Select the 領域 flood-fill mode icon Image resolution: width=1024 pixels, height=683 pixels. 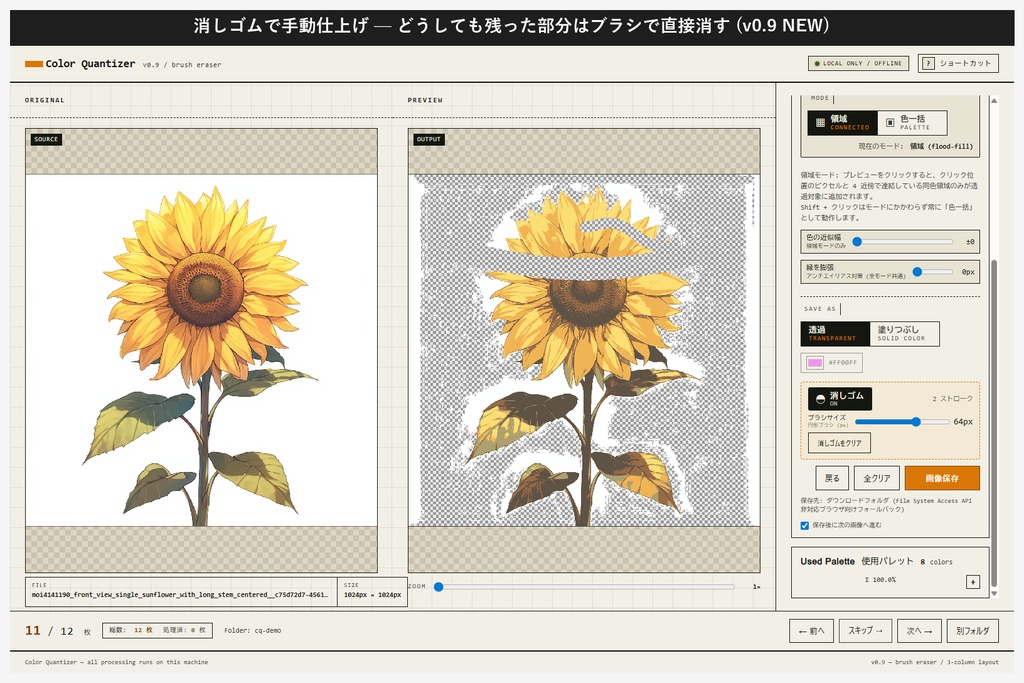pyautogui.click(x=820, y=122)
